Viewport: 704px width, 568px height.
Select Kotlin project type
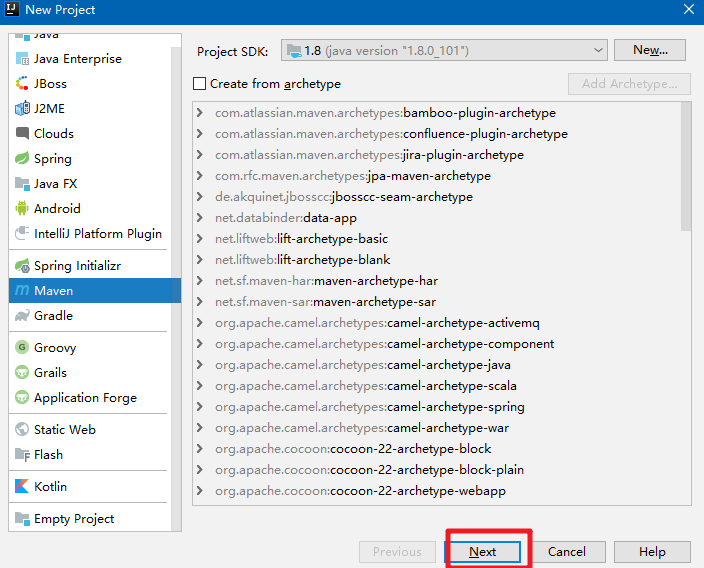(x=90, y=486)
